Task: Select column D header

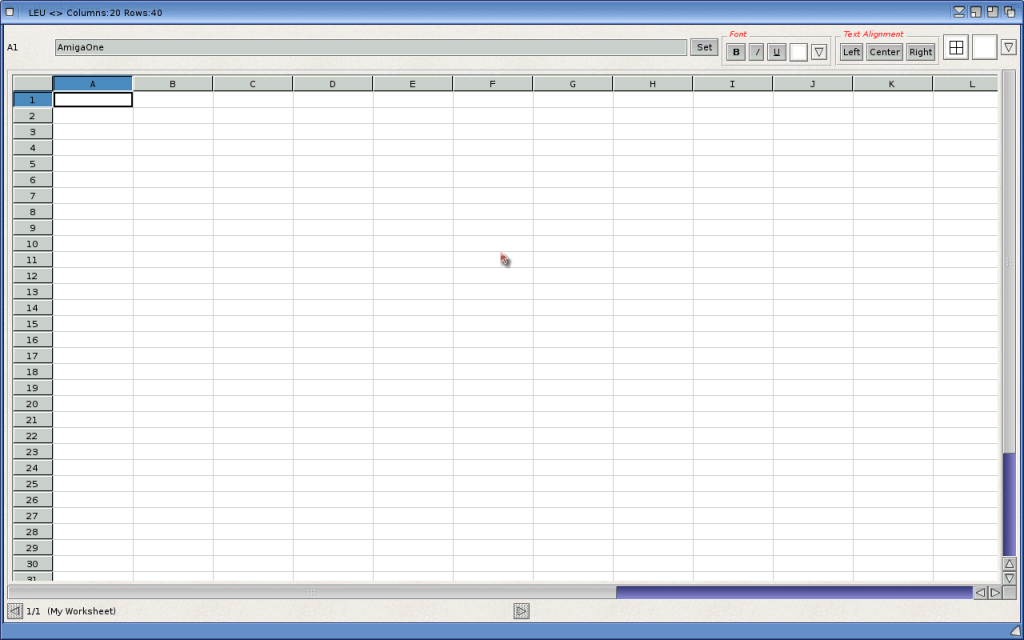Action: click(332, 84)
